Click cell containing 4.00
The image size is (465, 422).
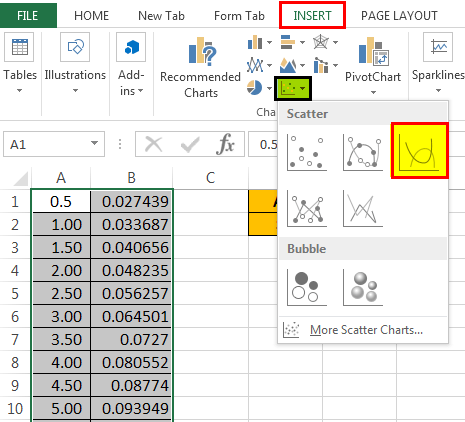[61, 363]
